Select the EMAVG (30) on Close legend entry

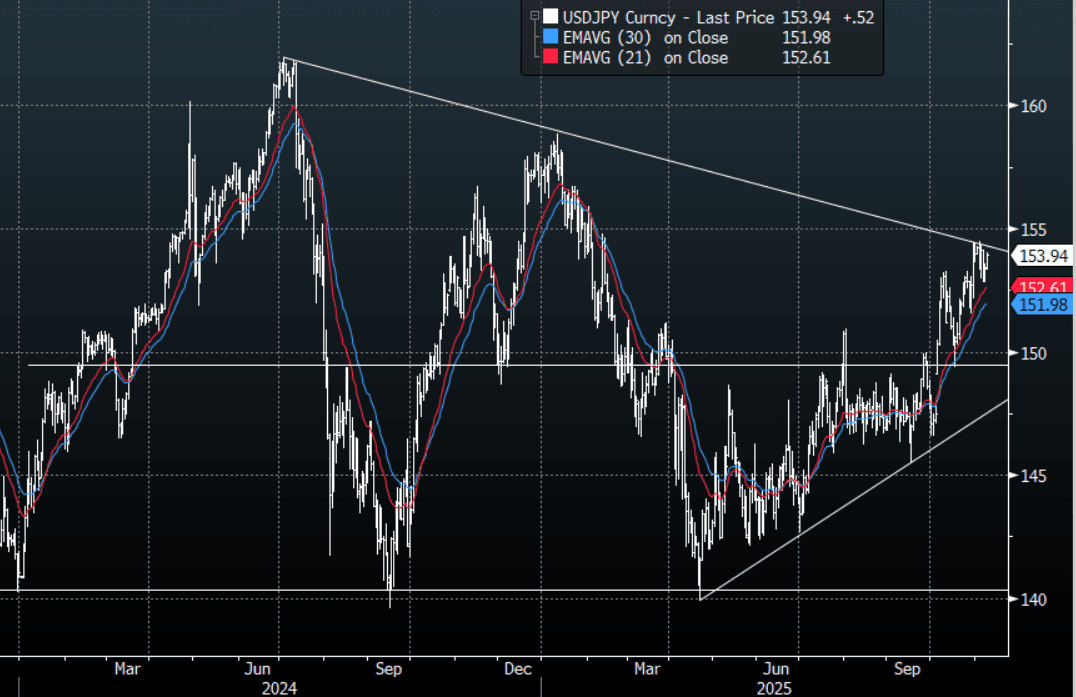pos(645,38)
